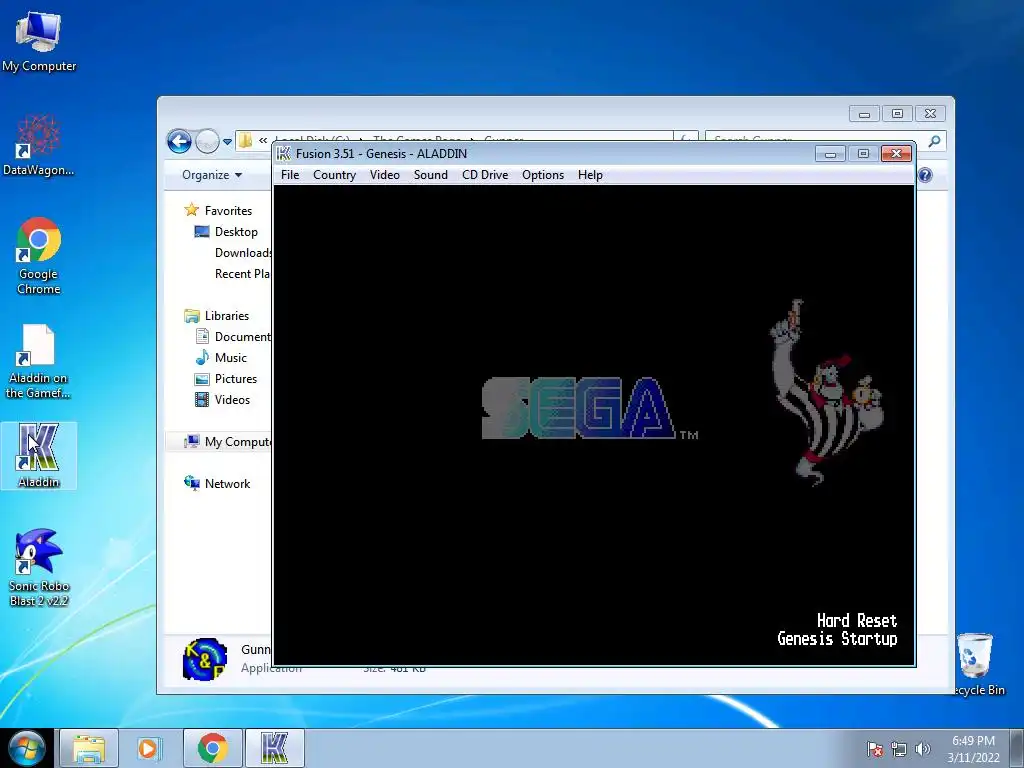Click the network tray icon
The width and height of the screenshot is (1024, 768).
(899, 749)
